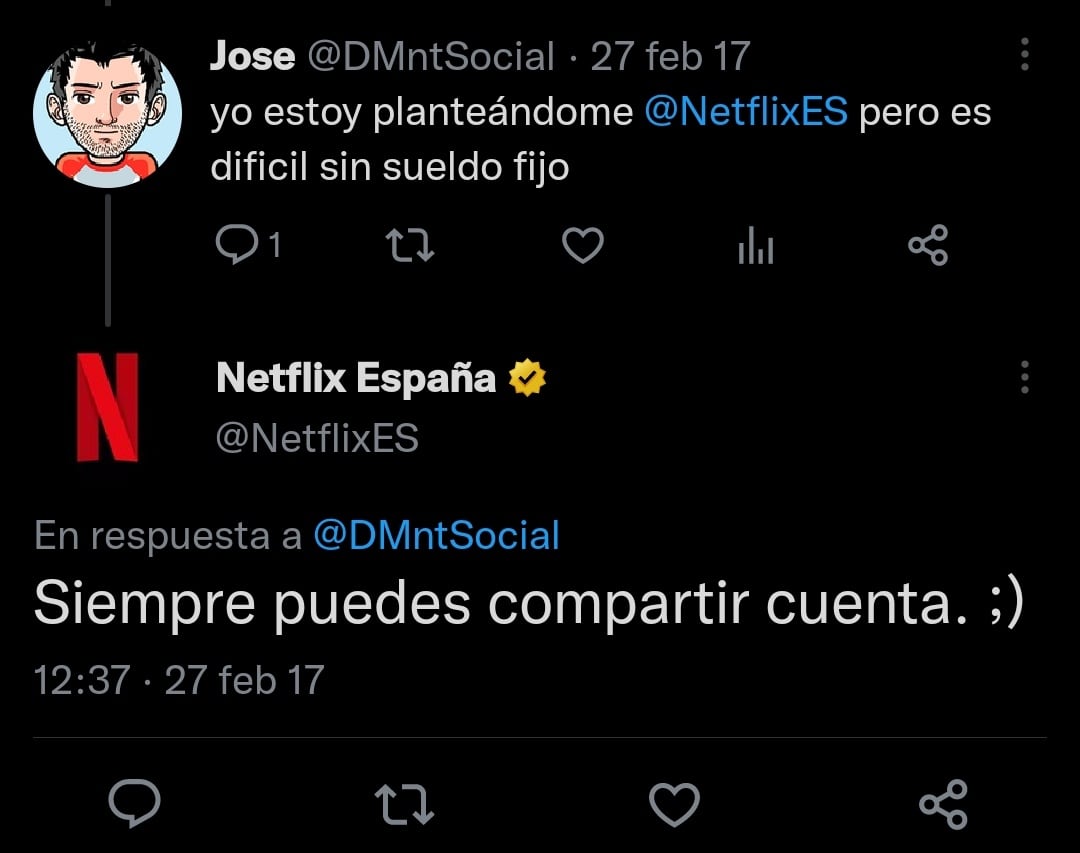Screen dimensions: 1080x853
Task: Retweet Jose's tweet
Action: pyautogui.click(x=410, y=246)
